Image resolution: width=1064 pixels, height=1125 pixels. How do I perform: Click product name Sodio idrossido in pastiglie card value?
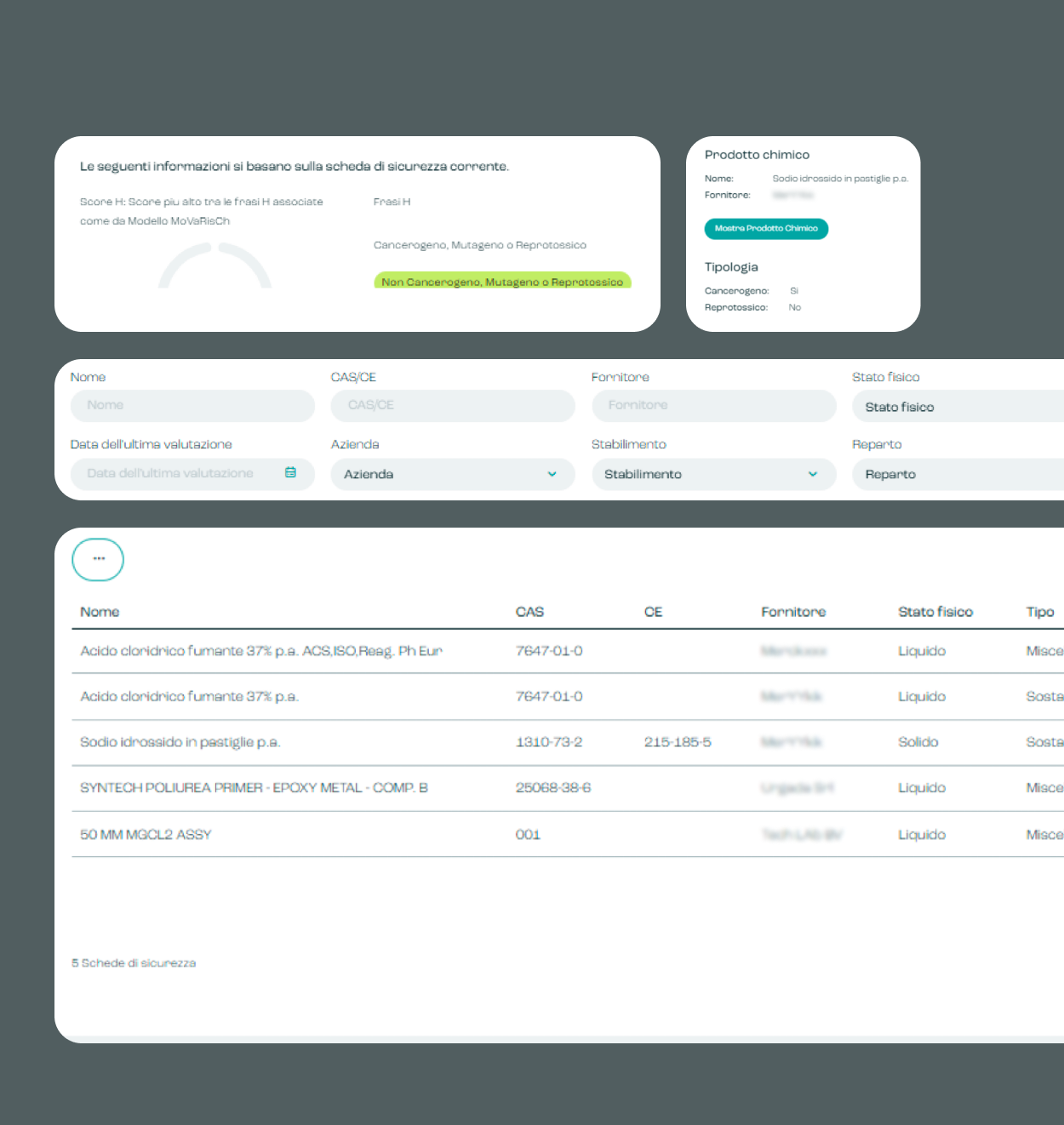tap(840, 179)
